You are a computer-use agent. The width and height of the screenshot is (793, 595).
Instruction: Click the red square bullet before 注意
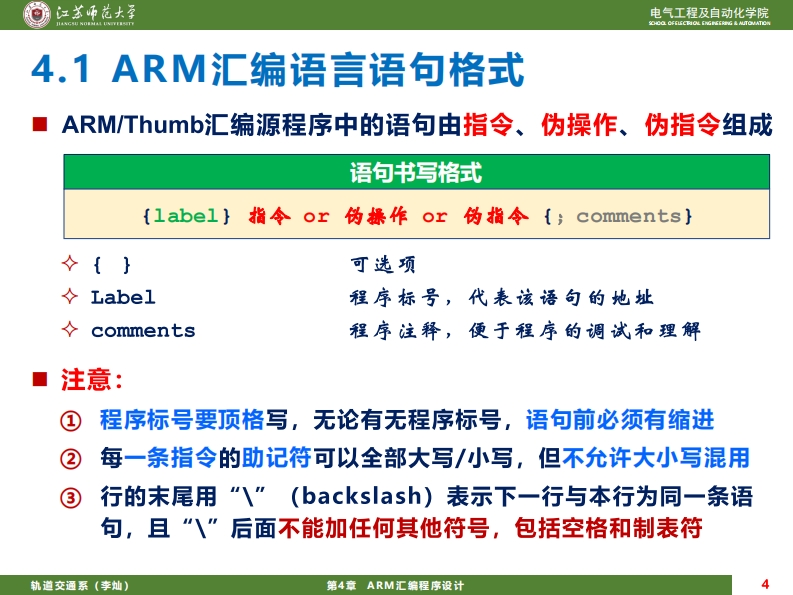point(40,380)
